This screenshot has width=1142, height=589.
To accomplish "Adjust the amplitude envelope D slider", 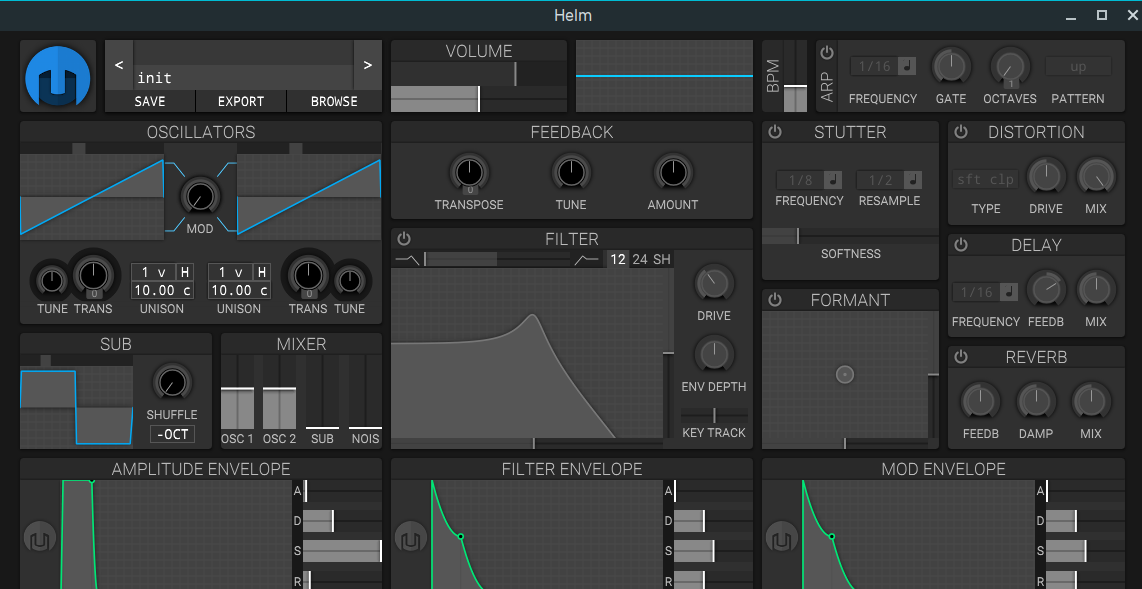I will 342,521.
